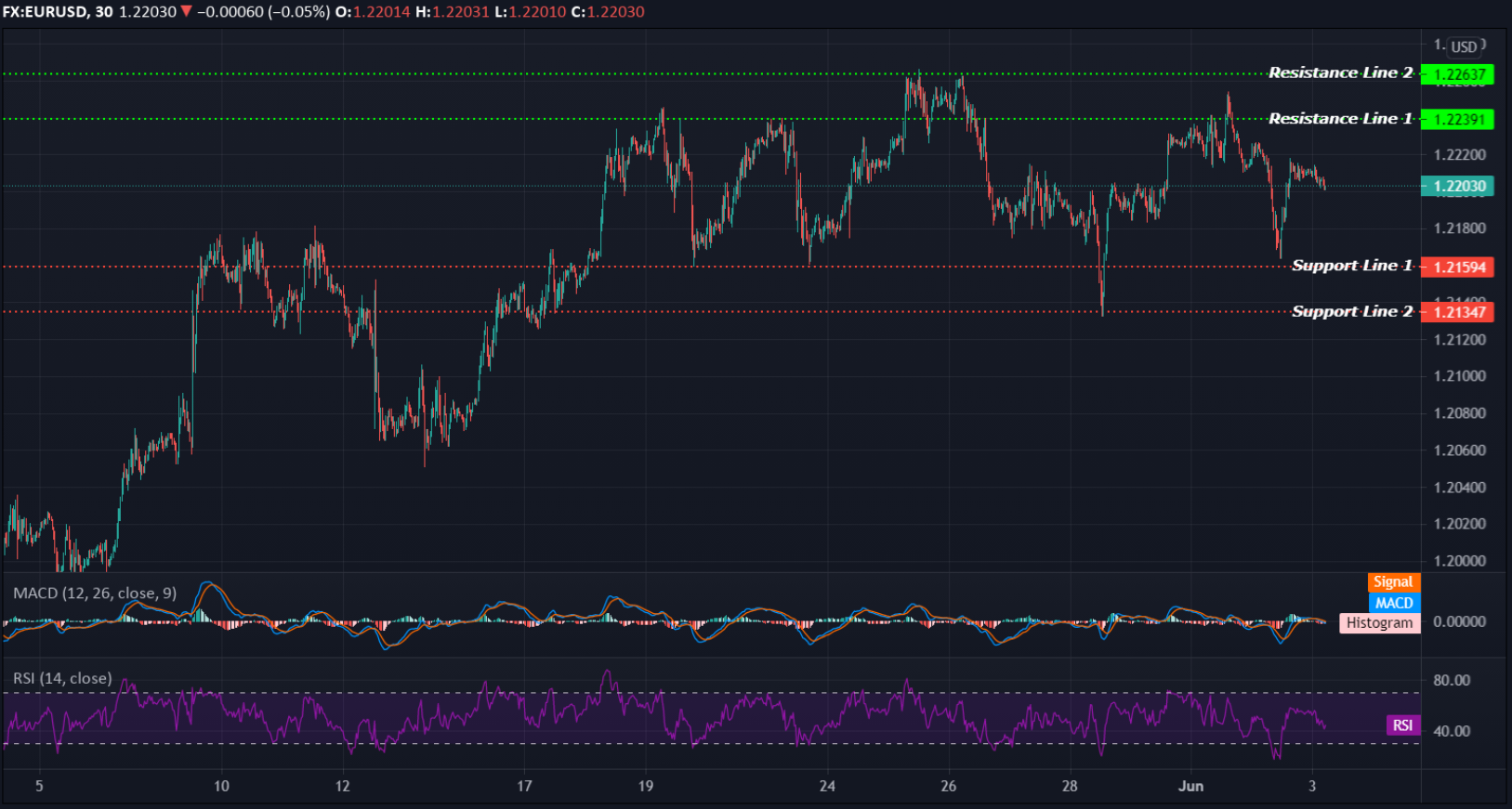Viewport: 1512px width, 809px height.
Task: Click the 10 date axis label
Action: [221, 786]
